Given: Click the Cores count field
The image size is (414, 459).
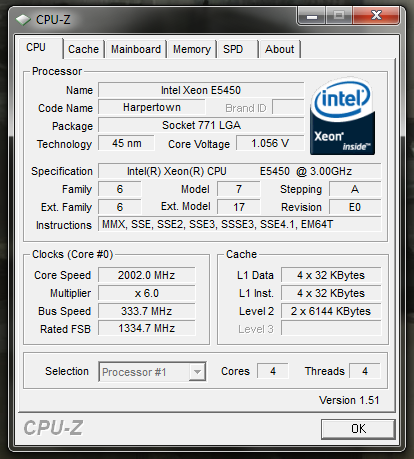Looking at the screenshot, I should [x=273, y=371].
